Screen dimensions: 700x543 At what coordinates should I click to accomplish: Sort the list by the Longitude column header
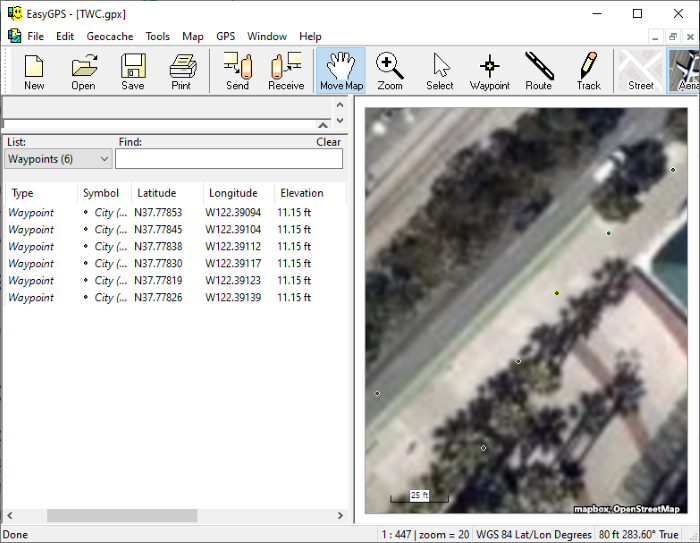click(239, 193)
